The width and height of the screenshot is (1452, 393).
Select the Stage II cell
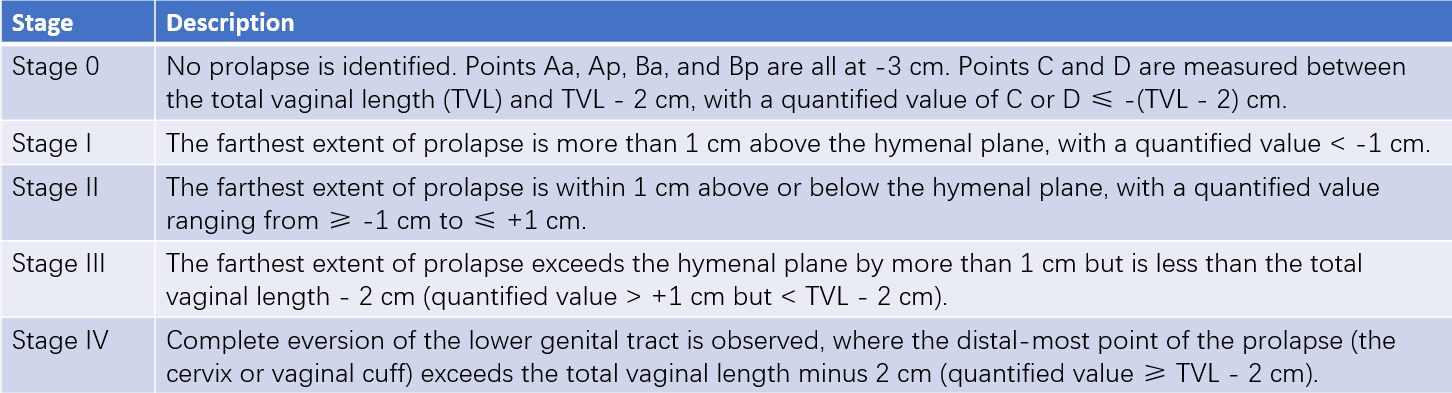tap(77, 203)
